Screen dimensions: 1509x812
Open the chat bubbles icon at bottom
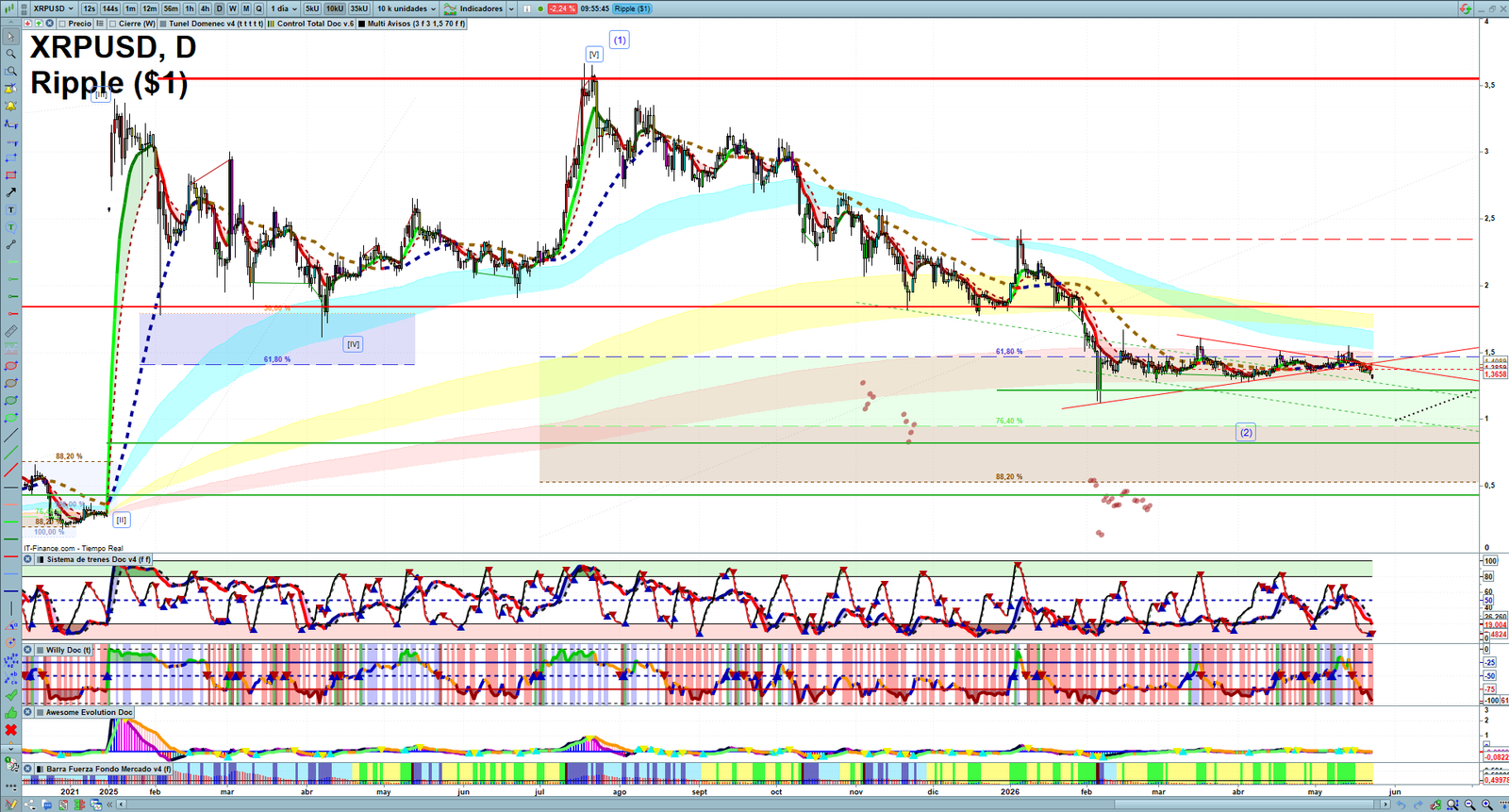(46, 804)
